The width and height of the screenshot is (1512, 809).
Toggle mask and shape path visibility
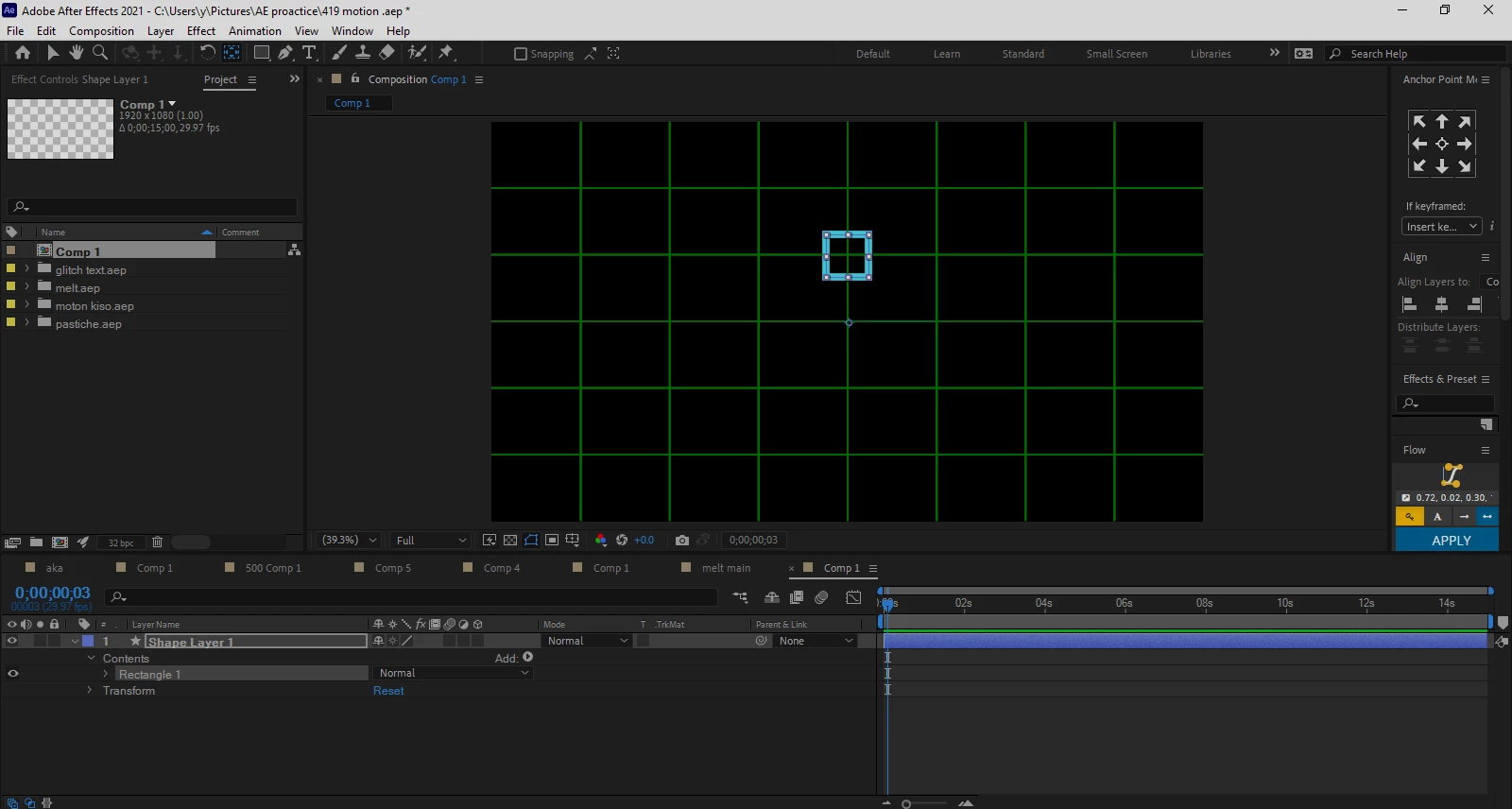pos(531,541)
